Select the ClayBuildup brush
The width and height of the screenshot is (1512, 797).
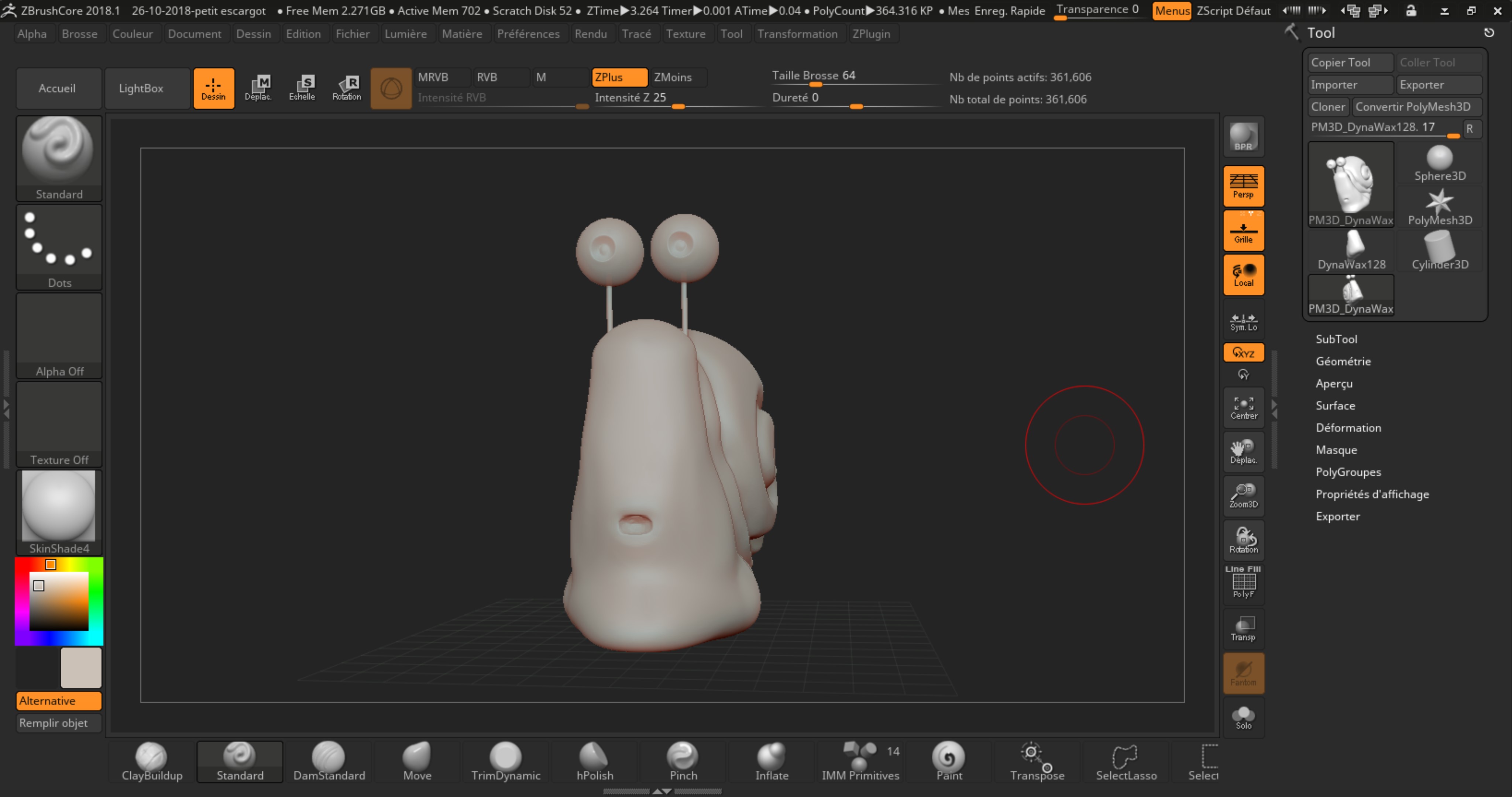(x=151, y=760)
